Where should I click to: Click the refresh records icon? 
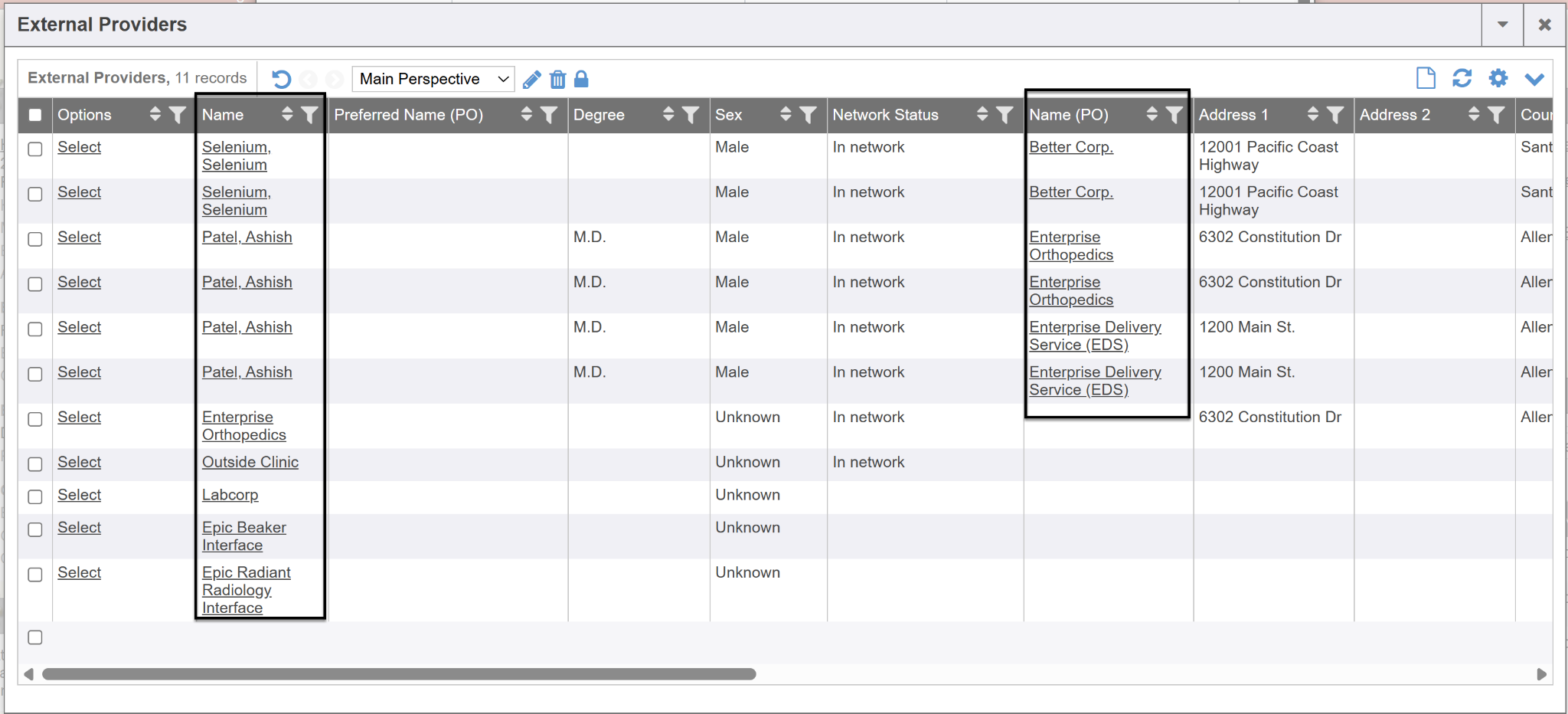[x=1462, y=78]
